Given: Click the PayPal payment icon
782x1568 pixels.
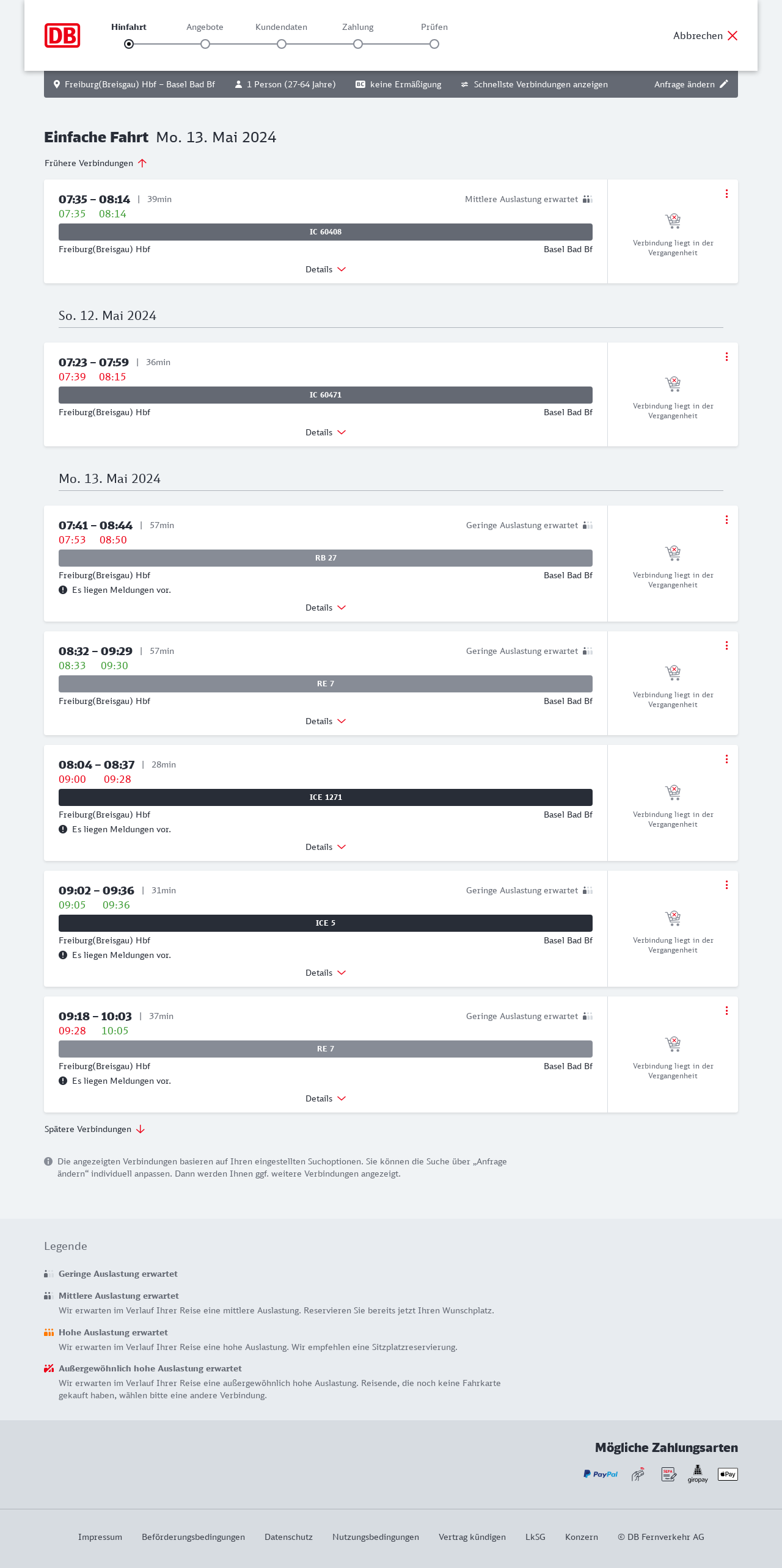Looking at the screenshot, I should [601, 1474].
